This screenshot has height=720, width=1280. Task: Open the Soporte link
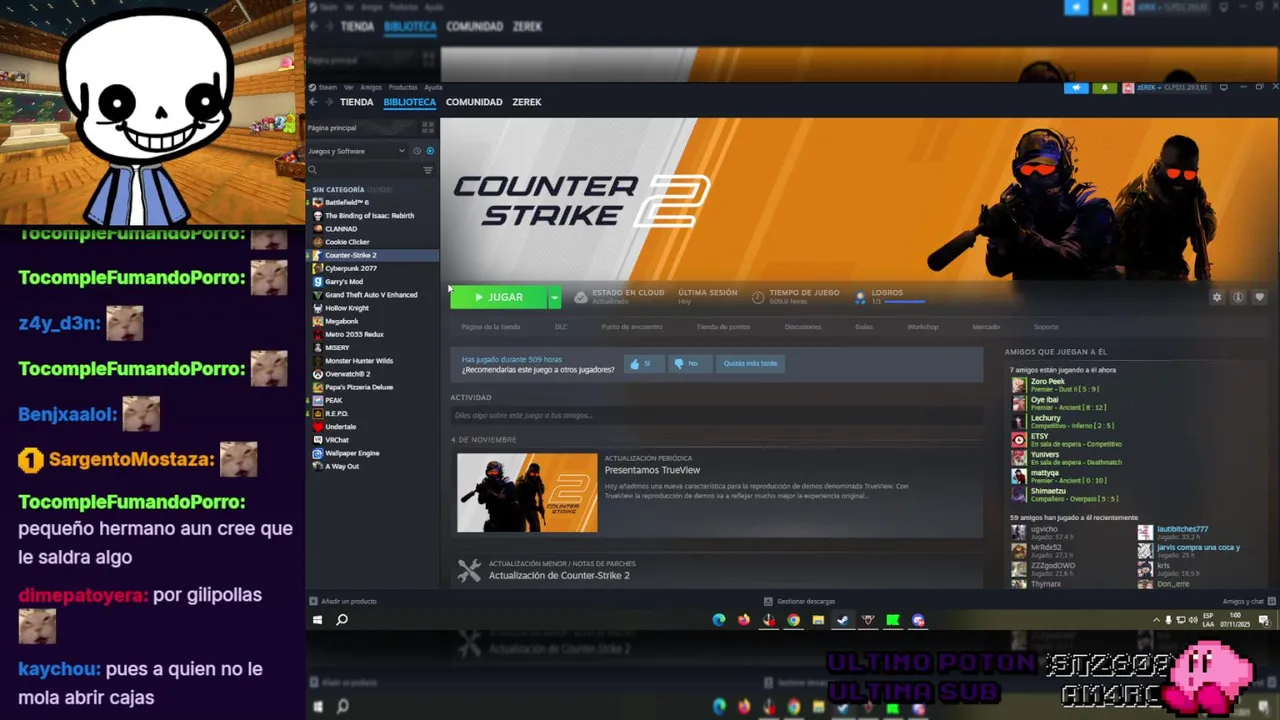click(x=1046, y=327)
